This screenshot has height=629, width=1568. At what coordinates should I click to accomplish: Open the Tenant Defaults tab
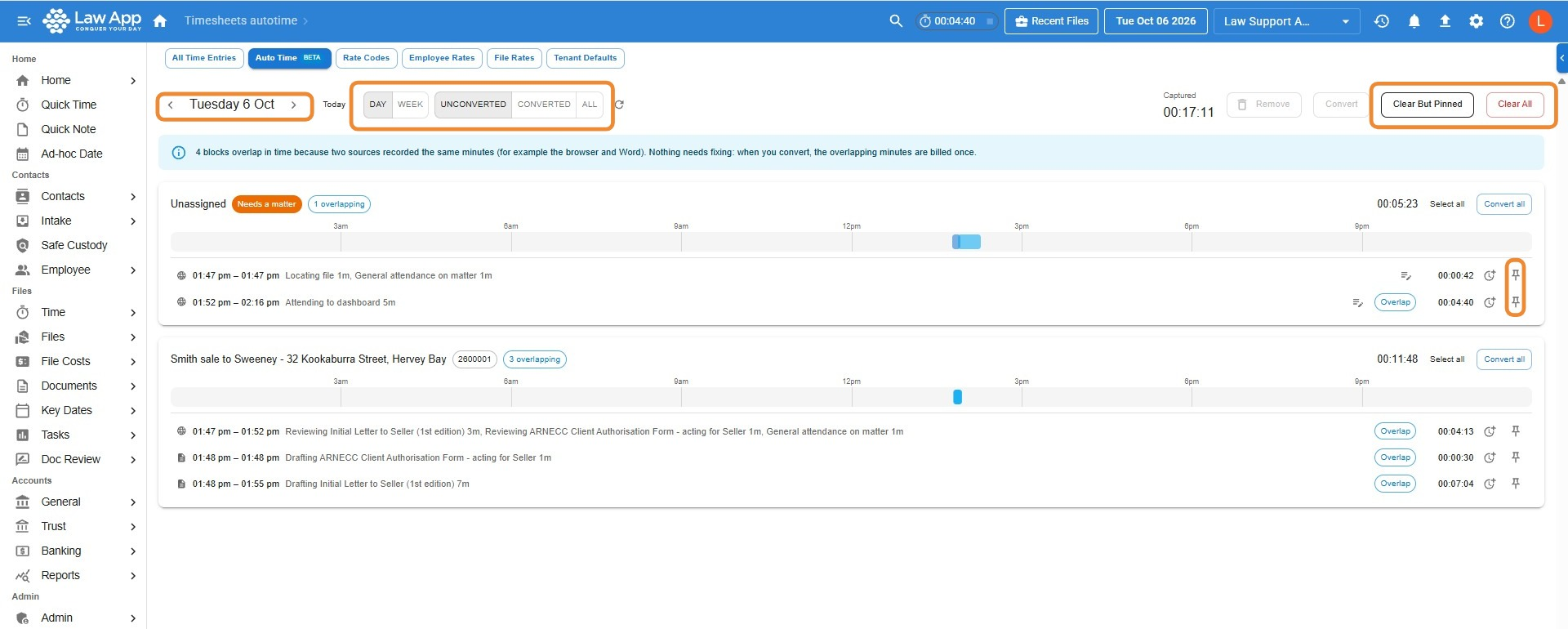tap(586, 58)
